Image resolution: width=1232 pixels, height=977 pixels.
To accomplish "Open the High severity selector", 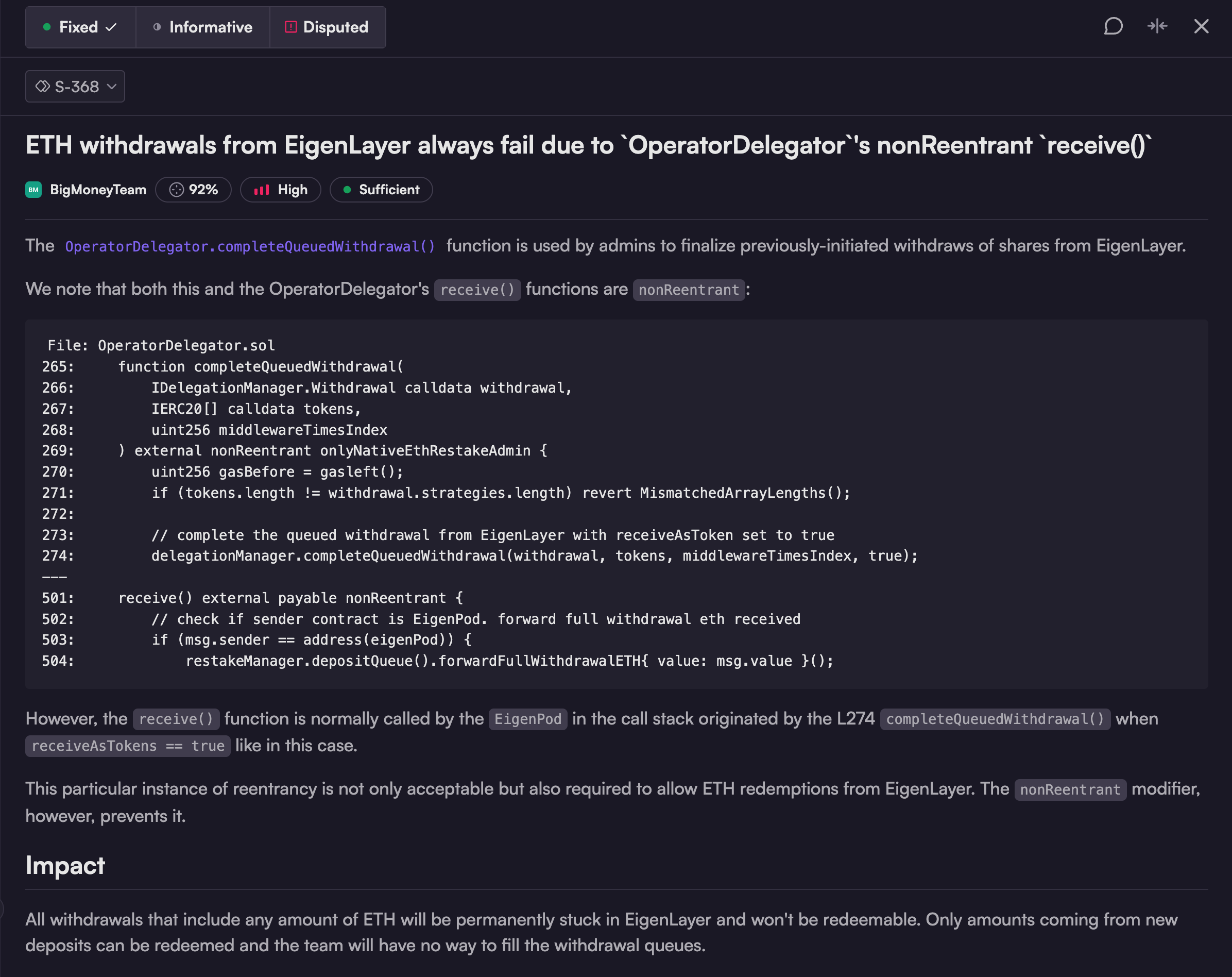I will pyautogui.click(x=281, y=190).
